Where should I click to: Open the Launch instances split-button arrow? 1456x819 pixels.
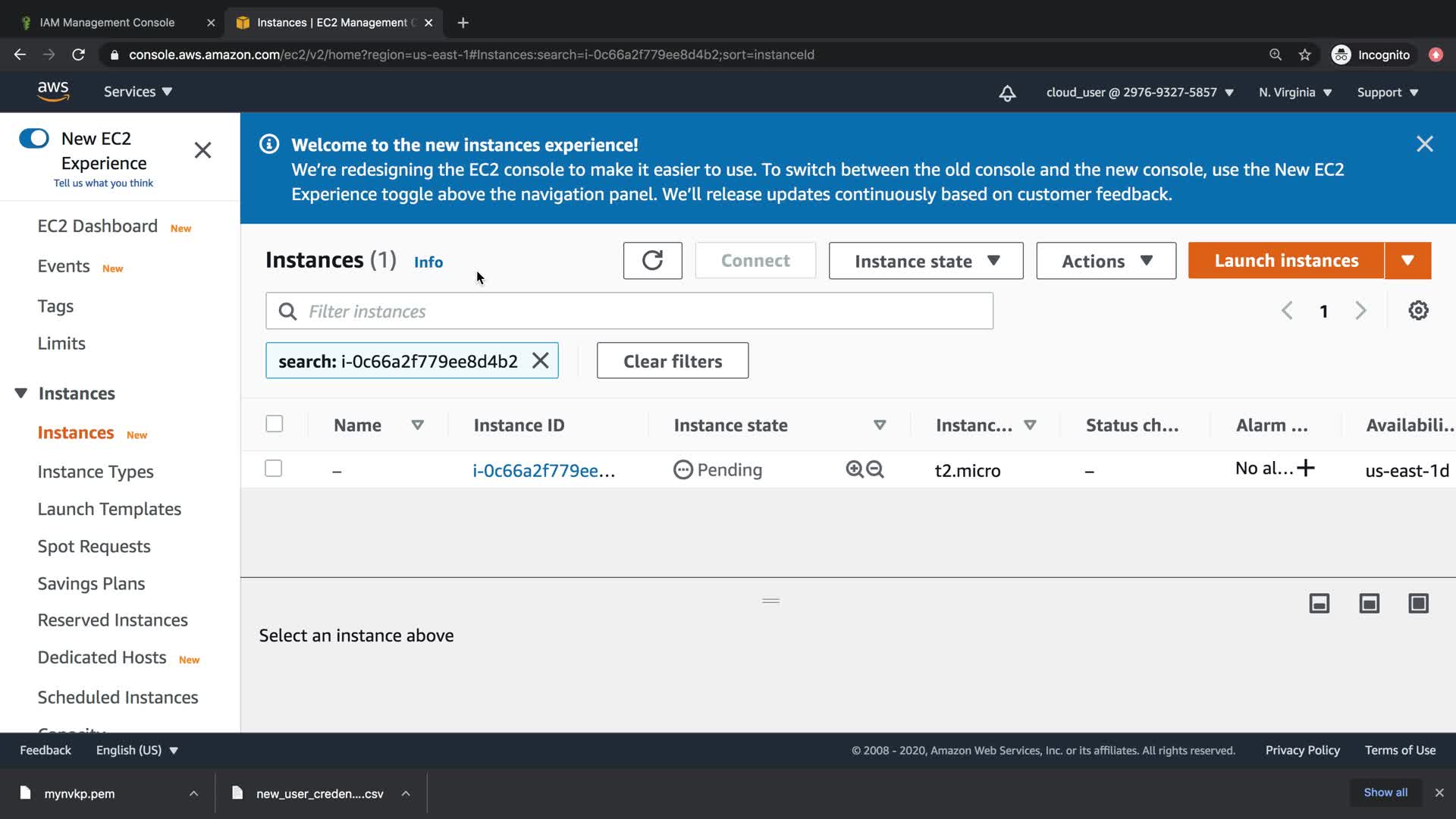pyautogui.click(x=1407, y=261)
